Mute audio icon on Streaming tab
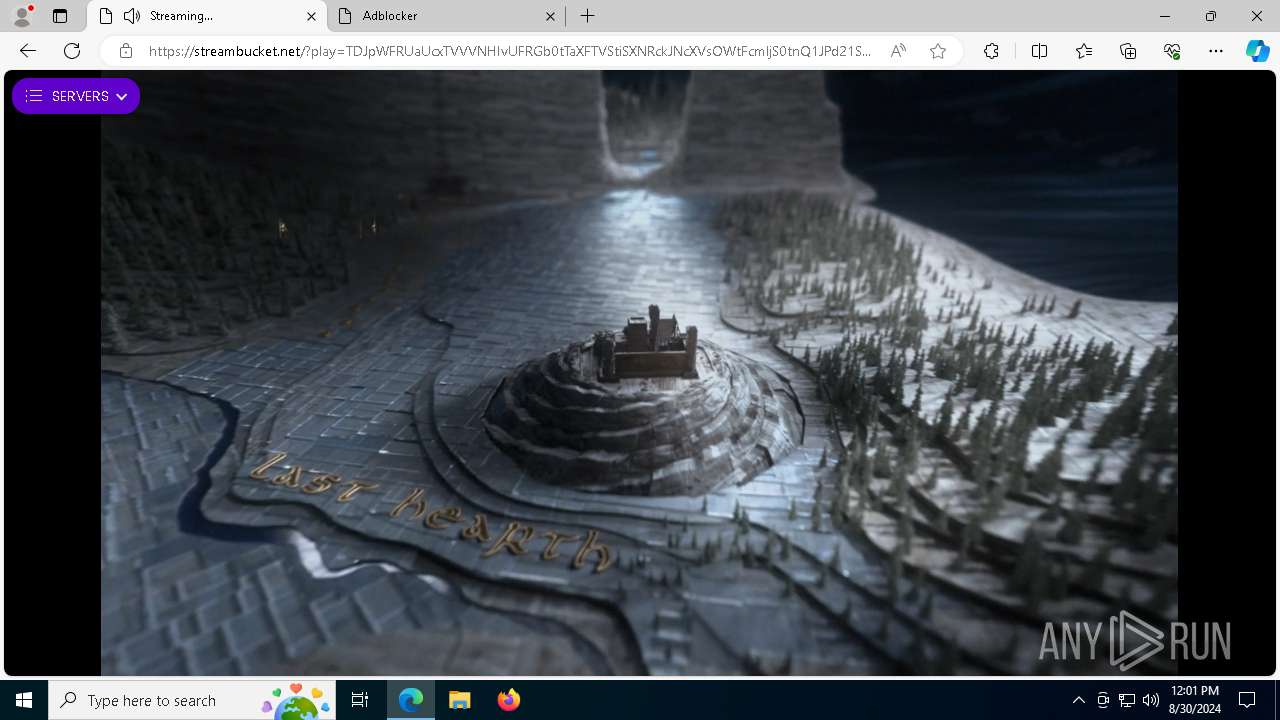 [132, 16]
